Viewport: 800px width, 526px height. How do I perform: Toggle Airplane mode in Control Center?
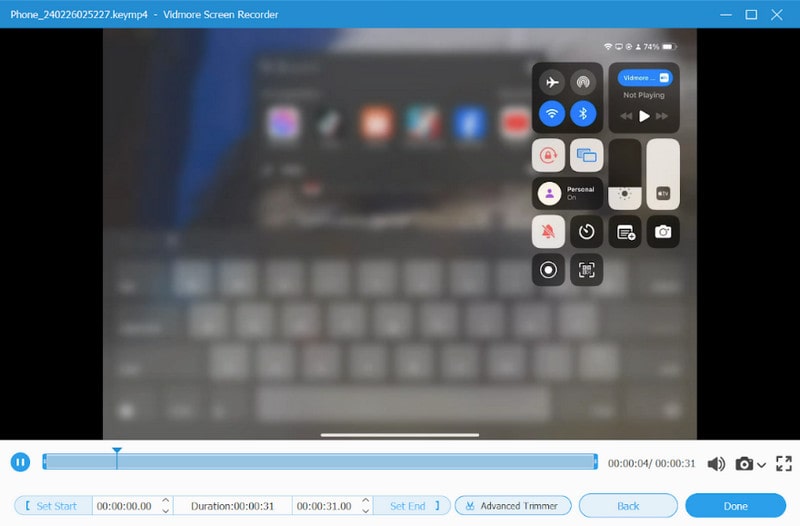coord(552,82)
